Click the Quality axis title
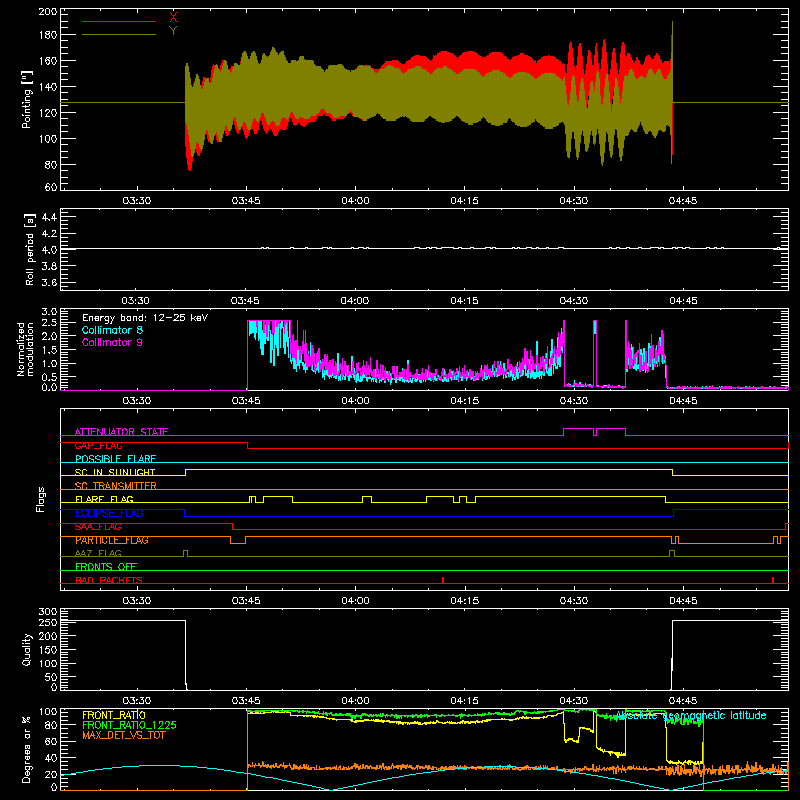The image size is (800, 800). click(x=27, y=649)
